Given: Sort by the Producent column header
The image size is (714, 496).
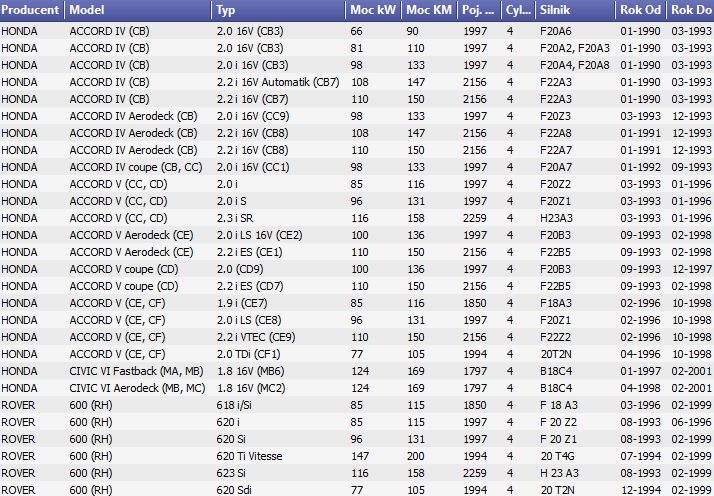Looking at the screenshot, I should [32, 10].
